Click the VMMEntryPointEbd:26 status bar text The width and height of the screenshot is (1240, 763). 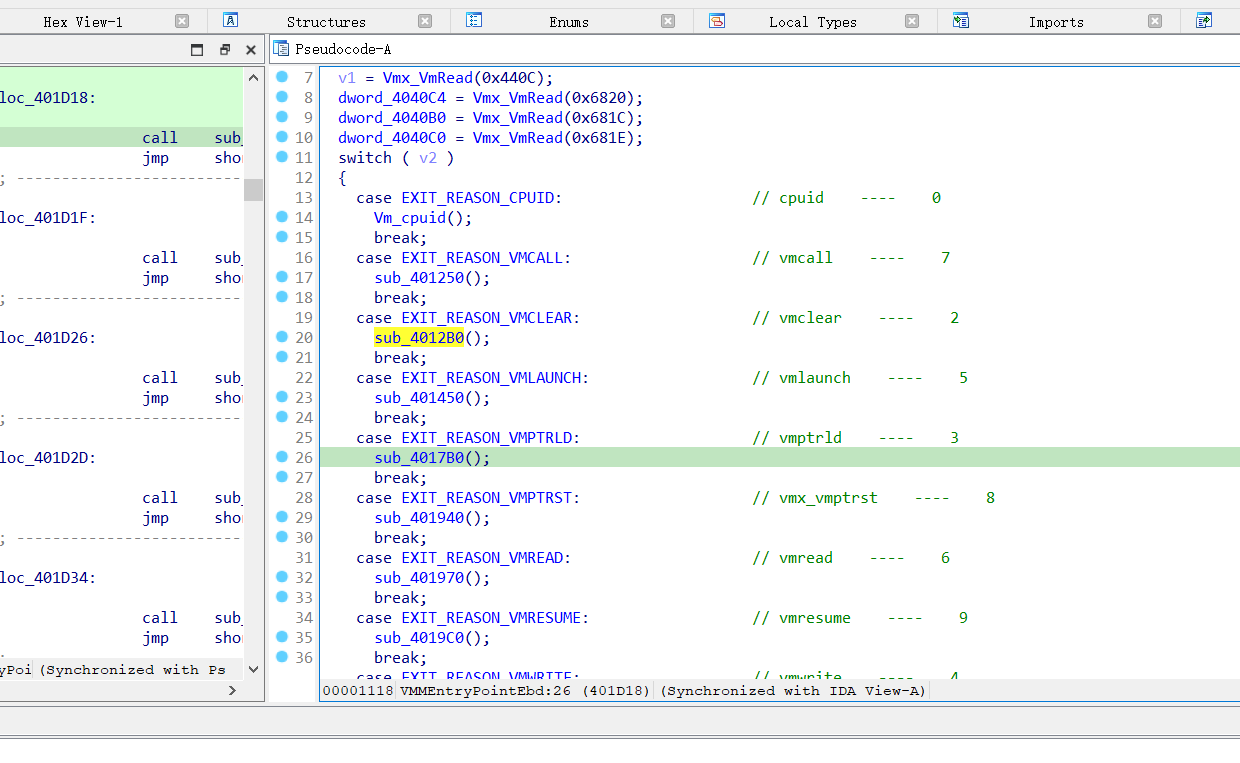485,691
